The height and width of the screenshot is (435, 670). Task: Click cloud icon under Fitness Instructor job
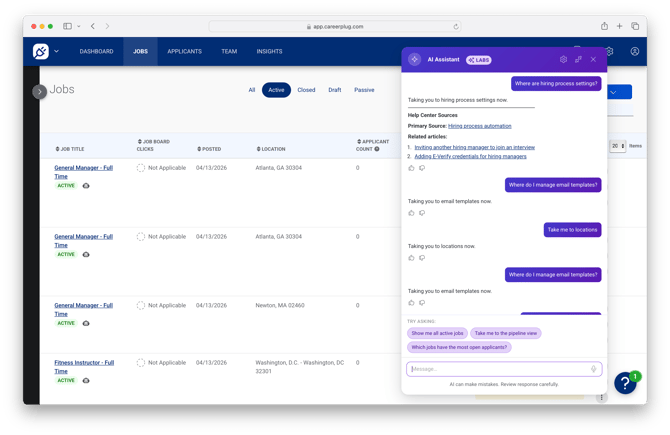pyautogui.click(x=86, y=381)
